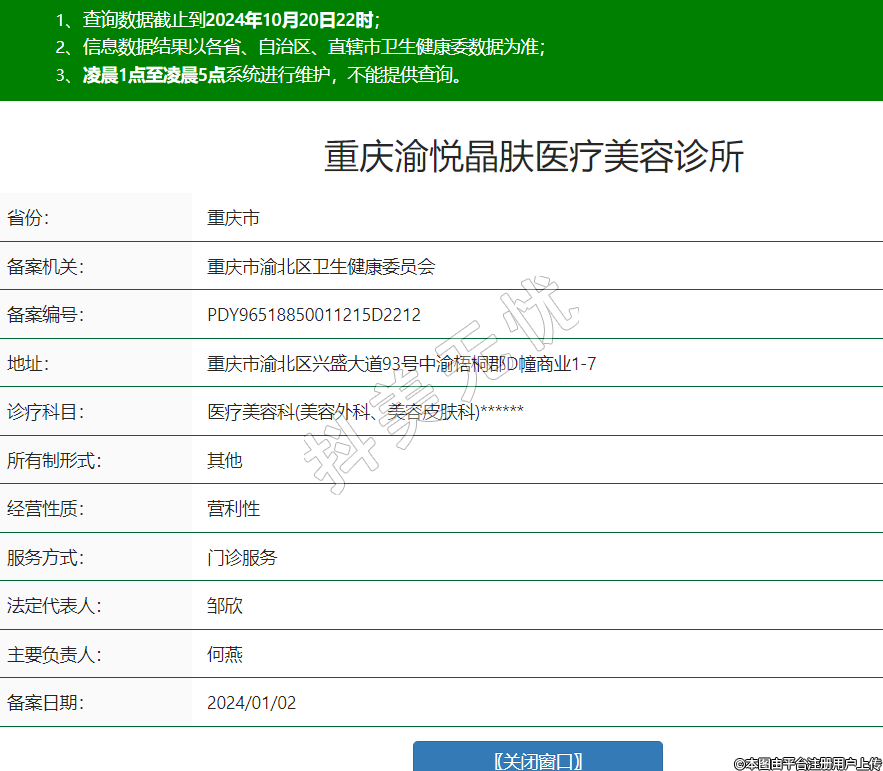Click the 备案编号 row label
The height and width of the screenshot is (771, 883).
45,315
